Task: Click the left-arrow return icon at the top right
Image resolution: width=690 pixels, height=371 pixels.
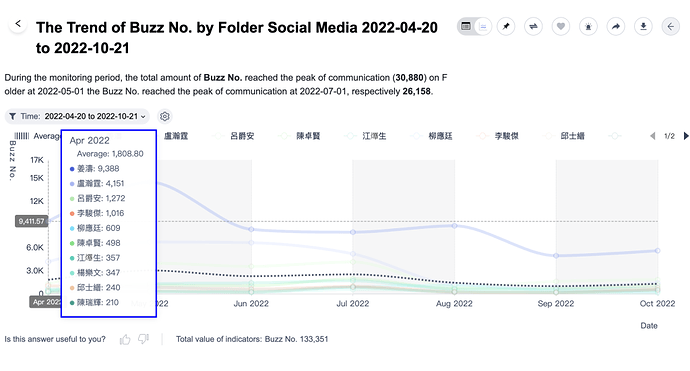Action: tap(671, 27)
